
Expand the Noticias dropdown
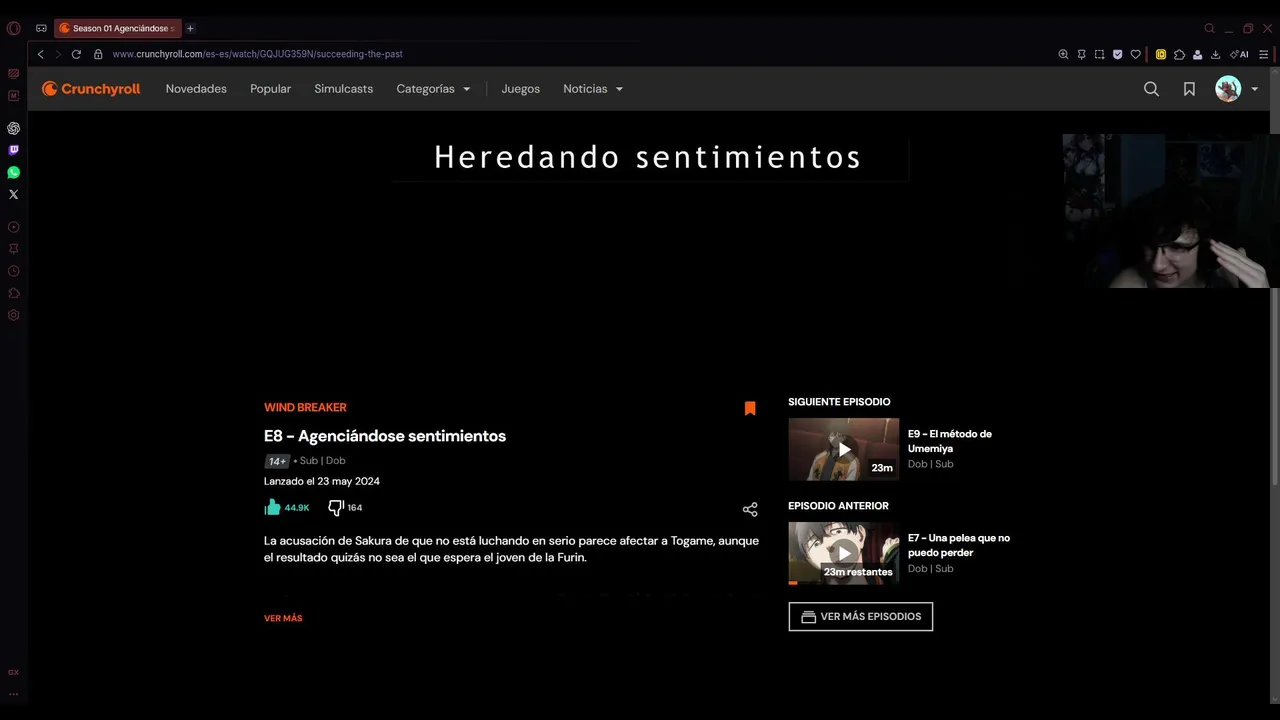point(593,89)
